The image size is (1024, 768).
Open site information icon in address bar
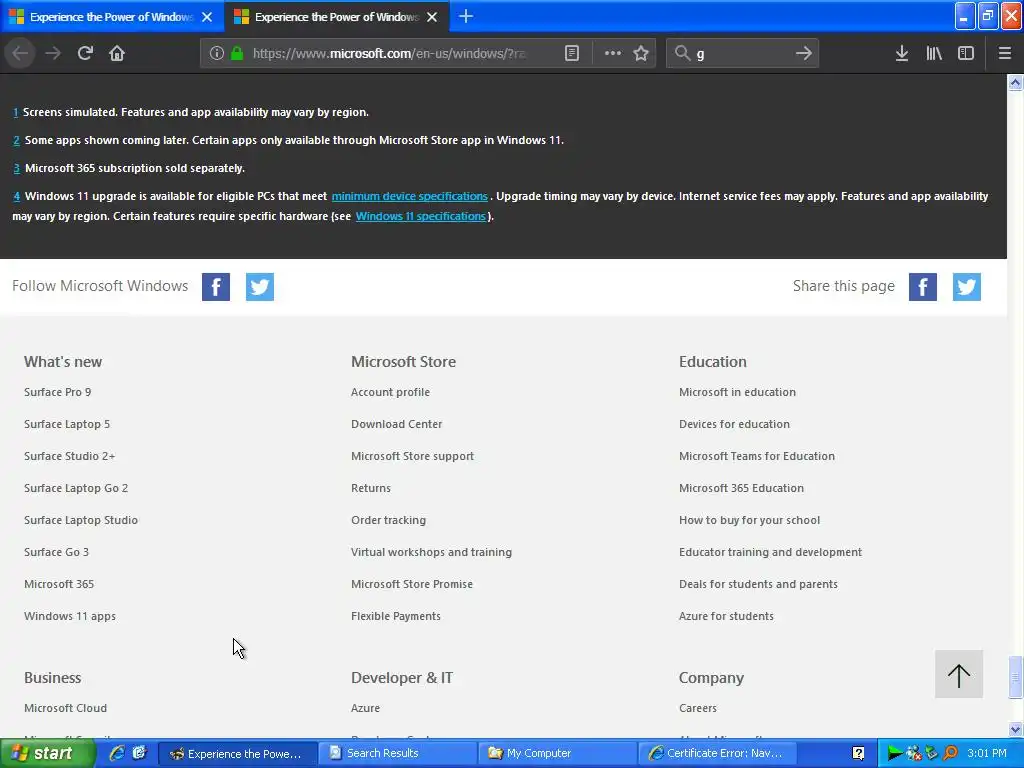(217, 53)
